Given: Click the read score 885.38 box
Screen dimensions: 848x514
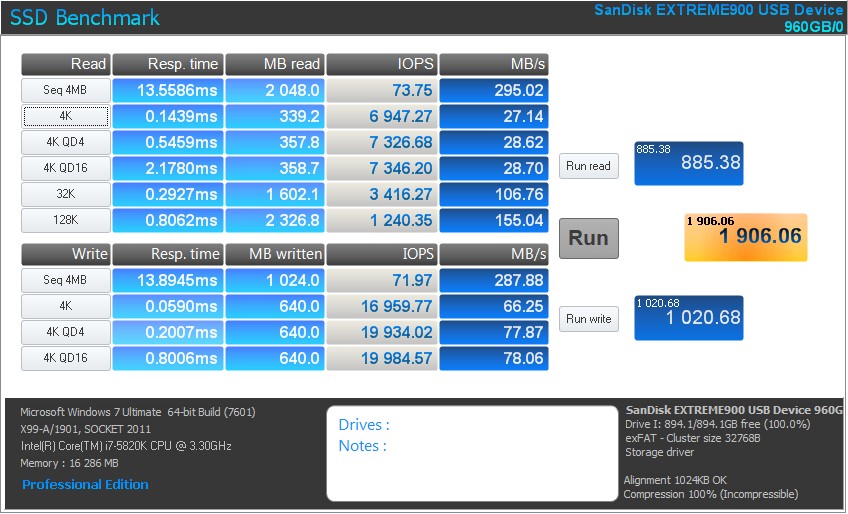Looking at the screenshot, I should tap(688, 163).
